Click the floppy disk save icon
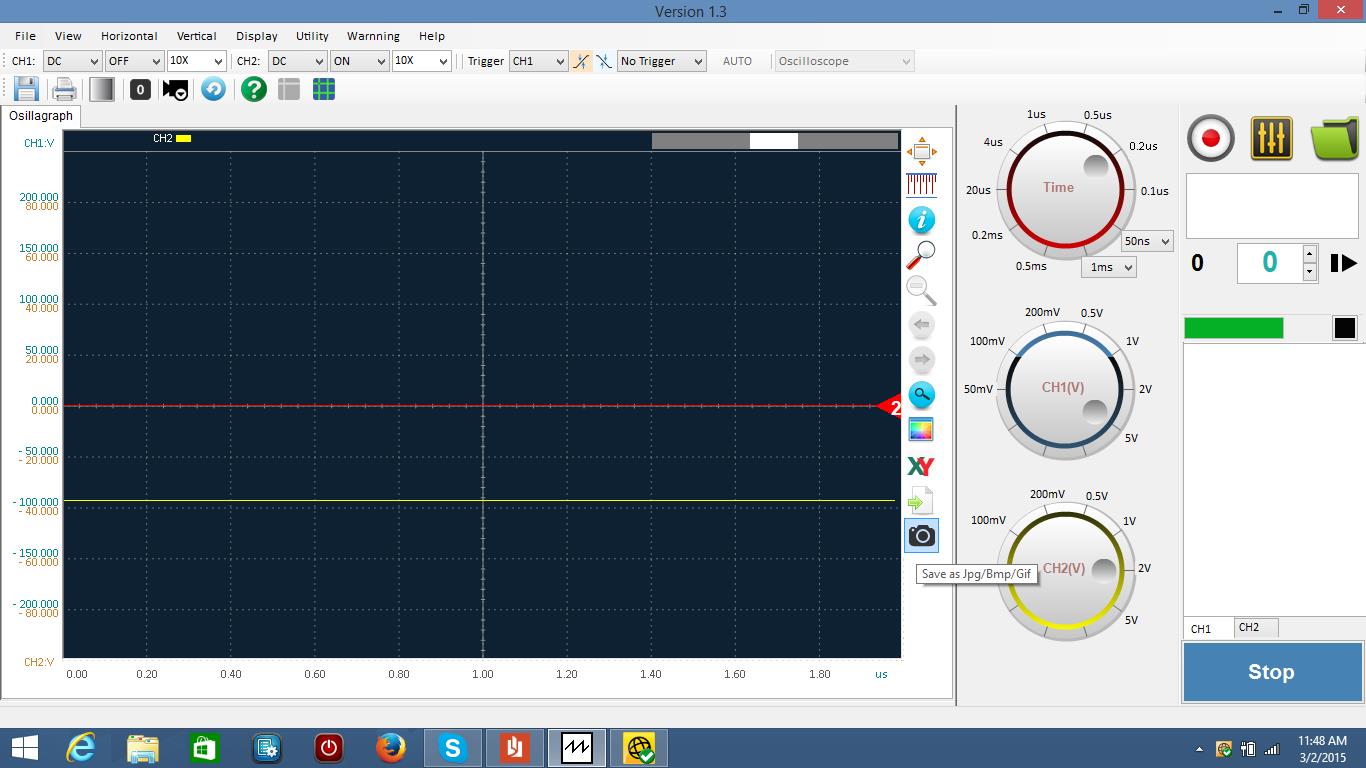 point(26,89)
